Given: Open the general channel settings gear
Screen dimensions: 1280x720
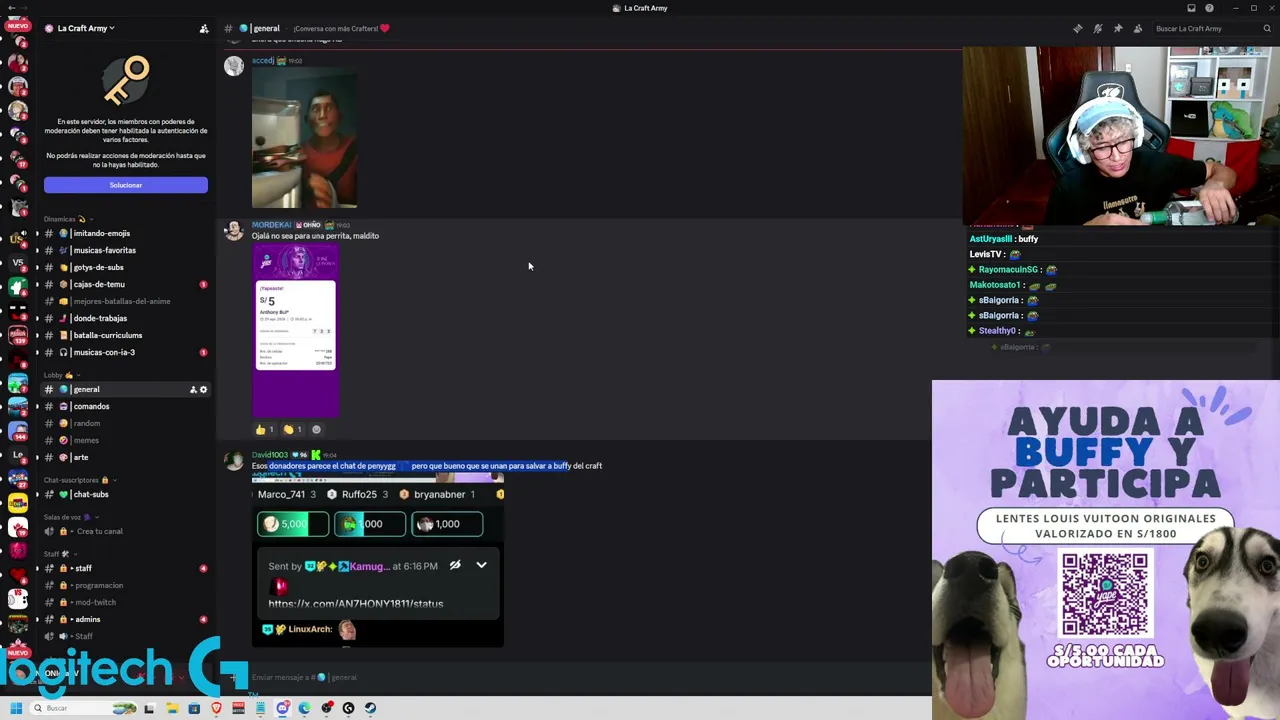Looking at the screenshot, I should (x=203, y=389).
